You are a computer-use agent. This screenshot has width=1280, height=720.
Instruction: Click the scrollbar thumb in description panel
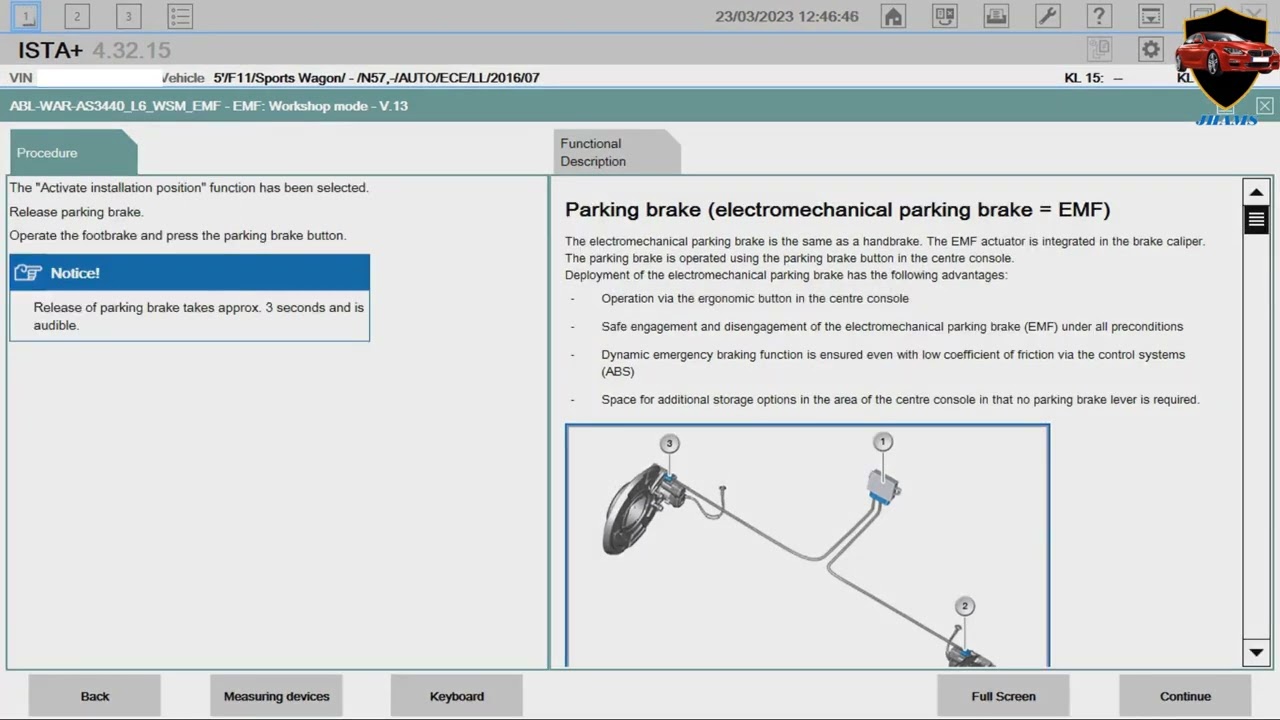(1256, 220)
